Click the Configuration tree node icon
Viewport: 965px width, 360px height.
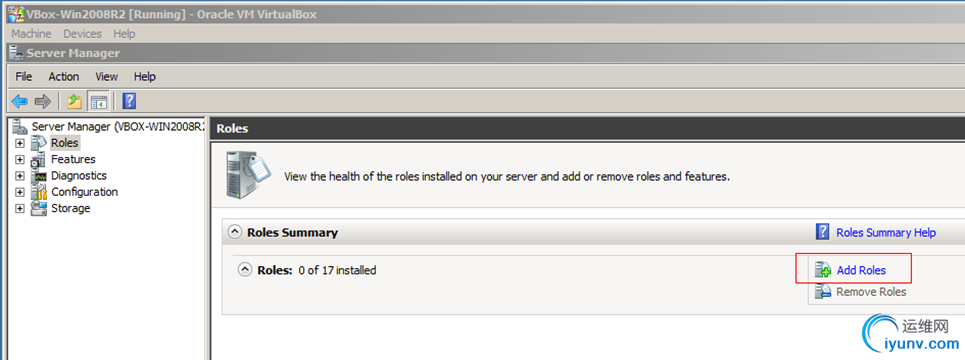coord(38,192)
